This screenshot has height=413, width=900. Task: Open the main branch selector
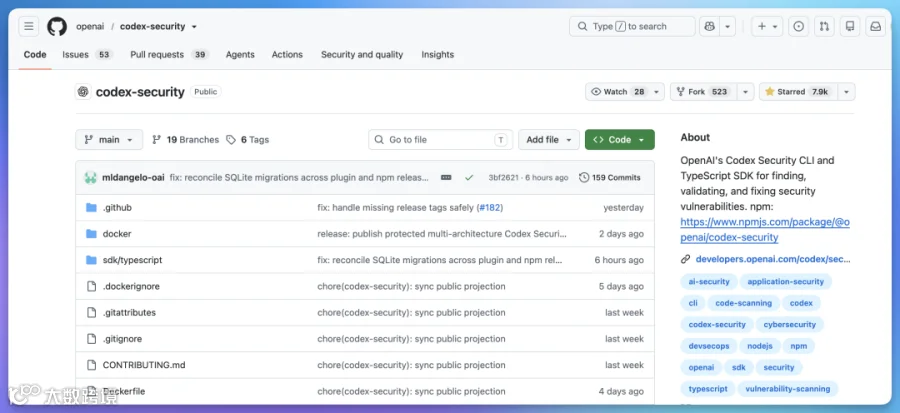[x=109, y=139]
